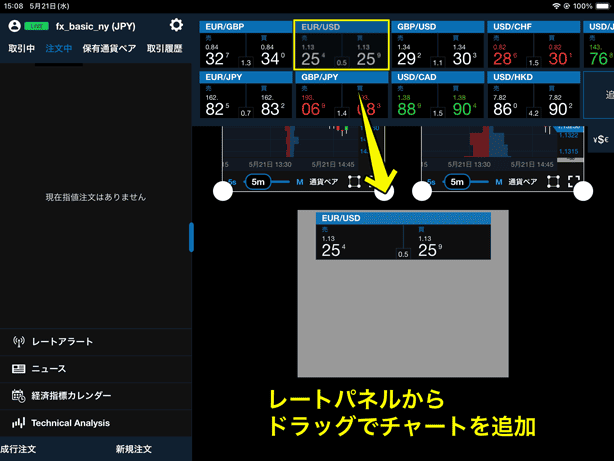
Task: Open the Technical Analysis chart icon
Action: coord(18,423)
